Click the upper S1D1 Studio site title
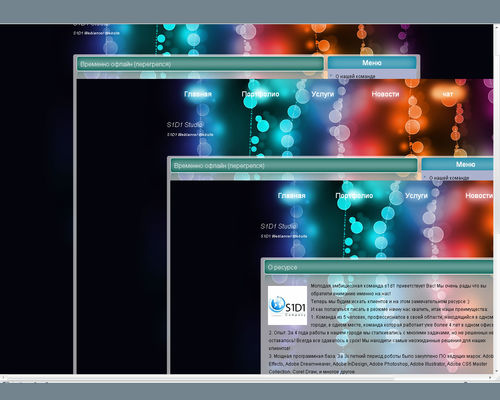This screenshot has height=400, width=500. pos(185,125)
